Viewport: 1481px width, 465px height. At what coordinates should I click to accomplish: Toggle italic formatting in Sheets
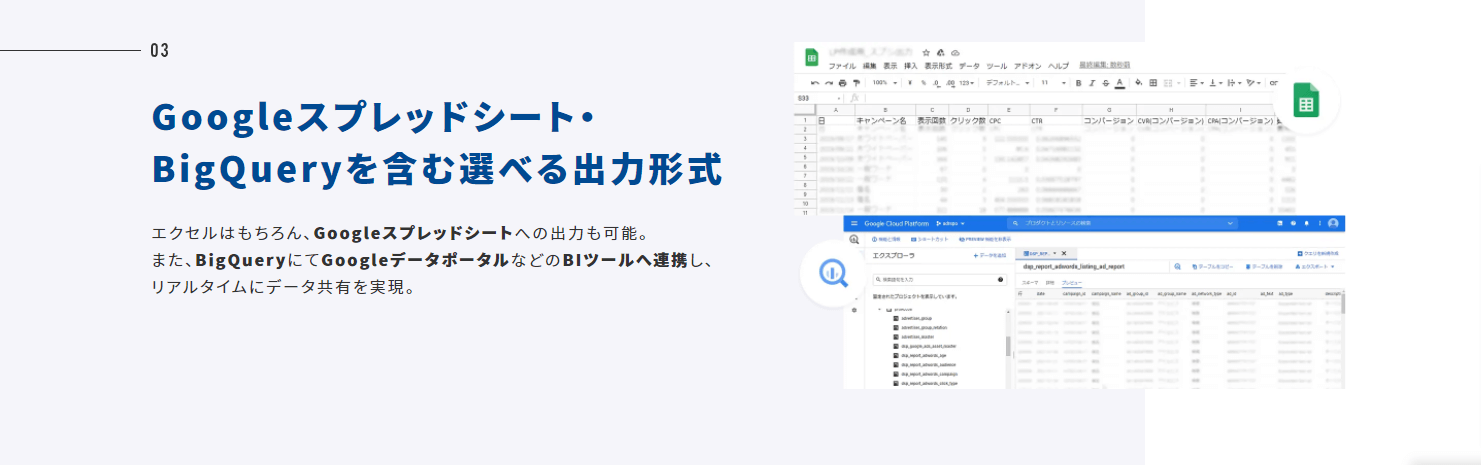pos(1092,83)
